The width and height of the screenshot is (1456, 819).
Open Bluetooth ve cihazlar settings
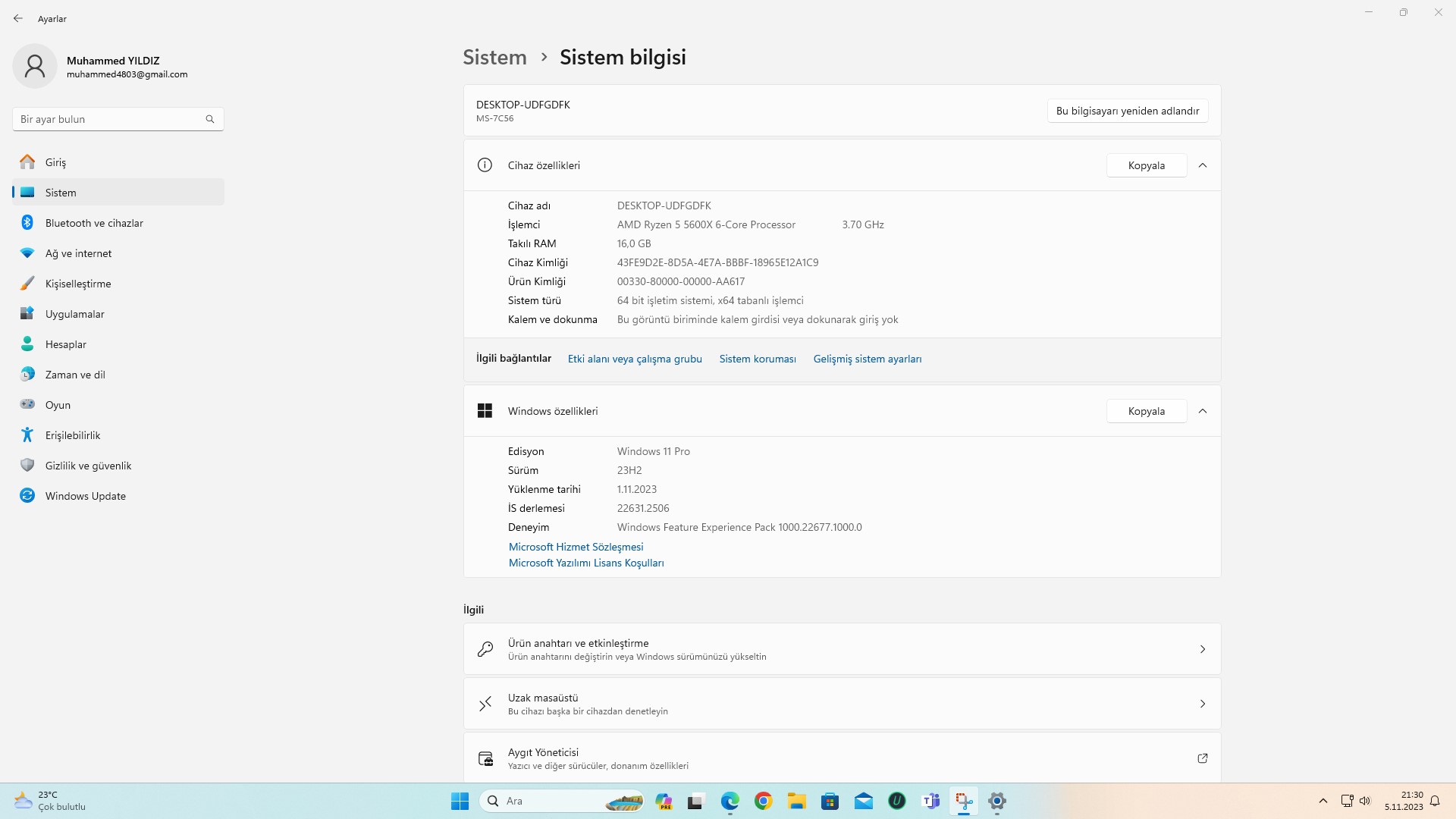(x=94, y=223)
